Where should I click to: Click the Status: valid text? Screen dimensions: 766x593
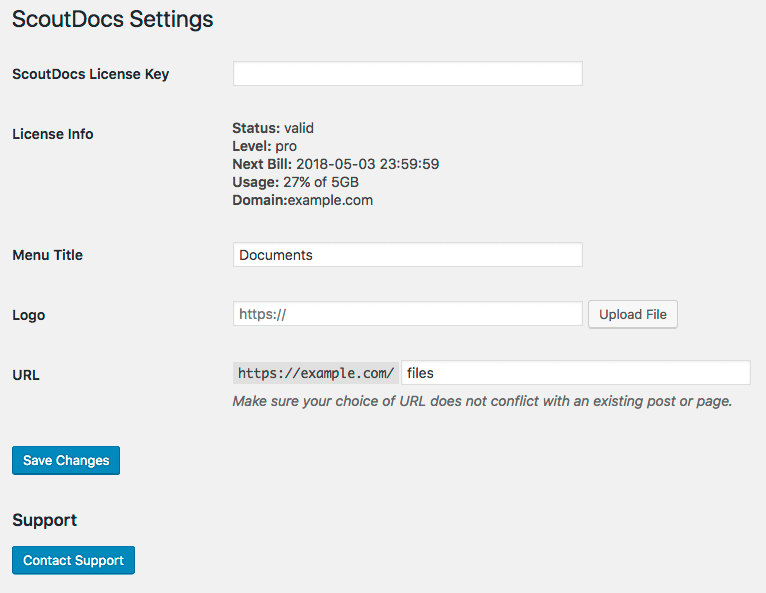click(x=273, y=128)
